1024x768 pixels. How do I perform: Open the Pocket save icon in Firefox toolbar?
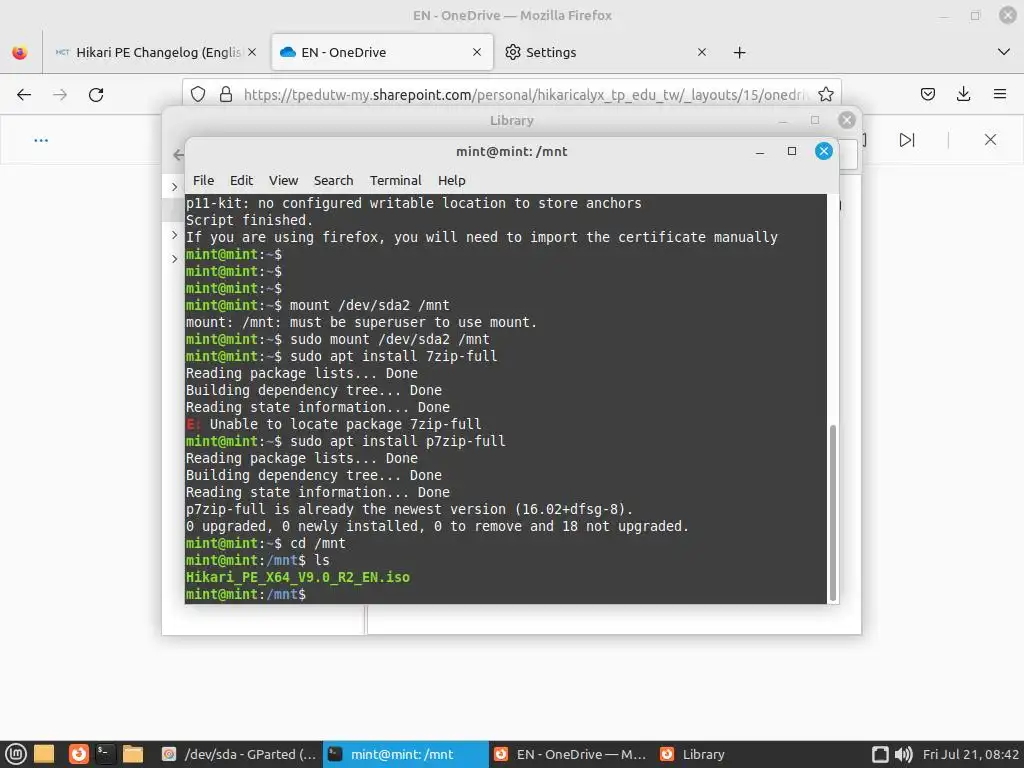[927, 95]
